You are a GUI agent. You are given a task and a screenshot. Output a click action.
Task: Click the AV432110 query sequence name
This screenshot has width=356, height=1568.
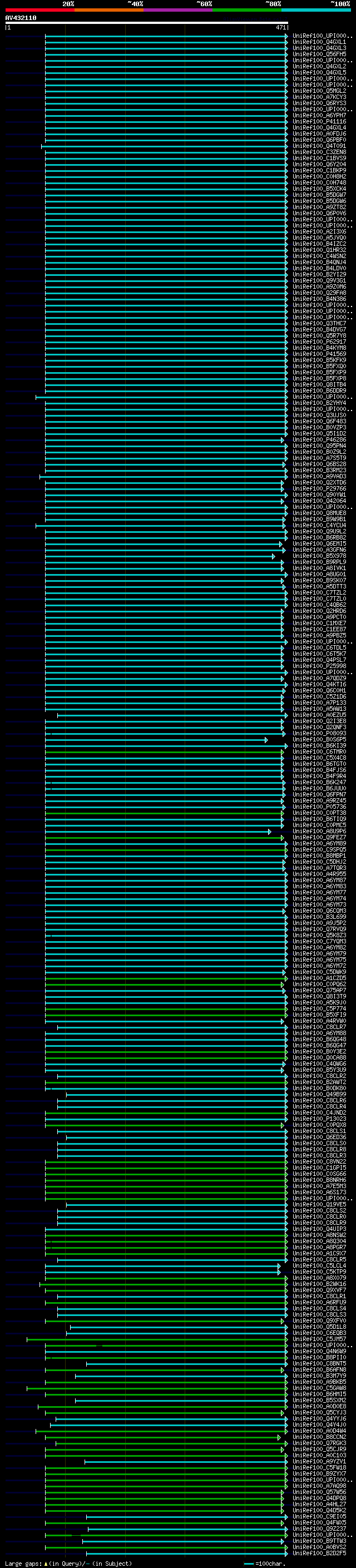point(21,18)
